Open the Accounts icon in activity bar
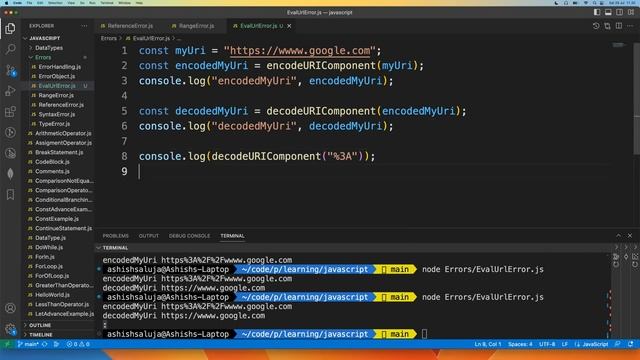Screen dimensions: 640x360 coord(11,308)
